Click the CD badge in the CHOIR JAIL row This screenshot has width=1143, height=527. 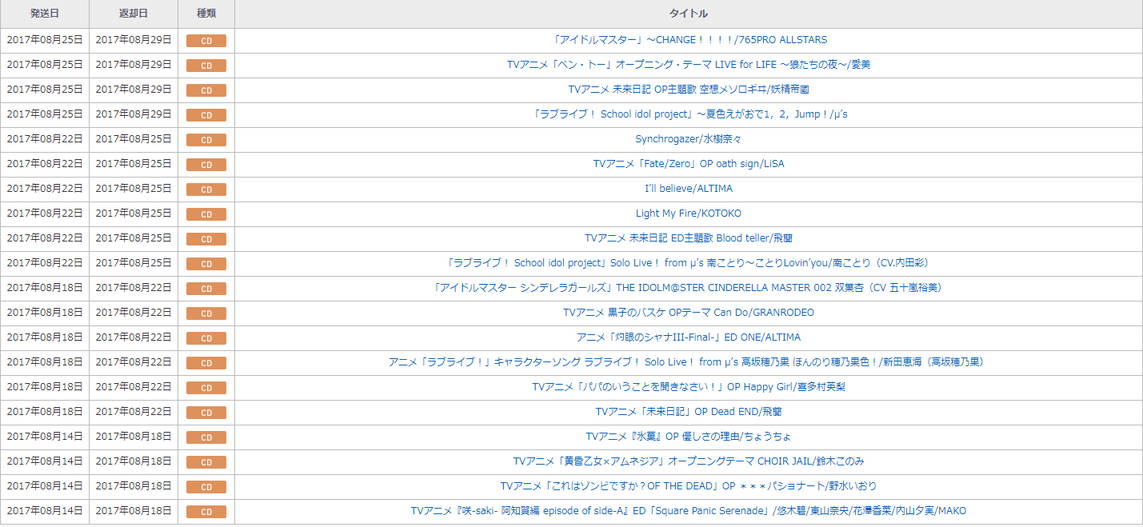pos(206,462)
